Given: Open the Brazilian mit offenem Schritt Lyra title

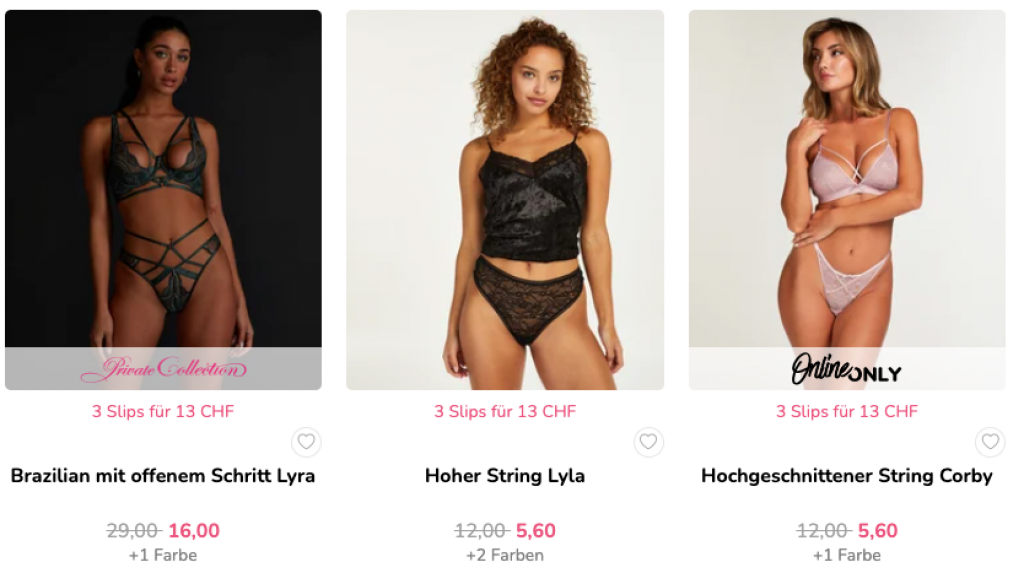Looking at the screenshot, I should pyautogui.click(x=163, y=476).
